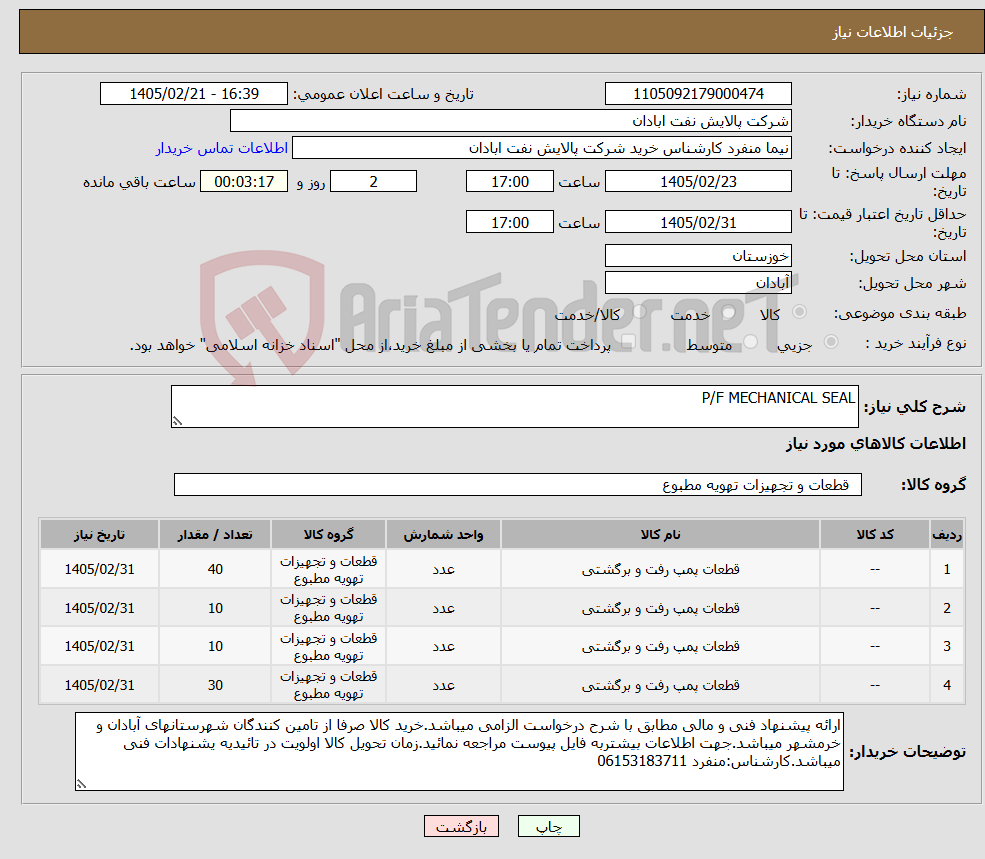Click the buyer notes resize grip
The height and width of the screenshot is (859, 985).
pyautogui.click(x=81, y=784)
